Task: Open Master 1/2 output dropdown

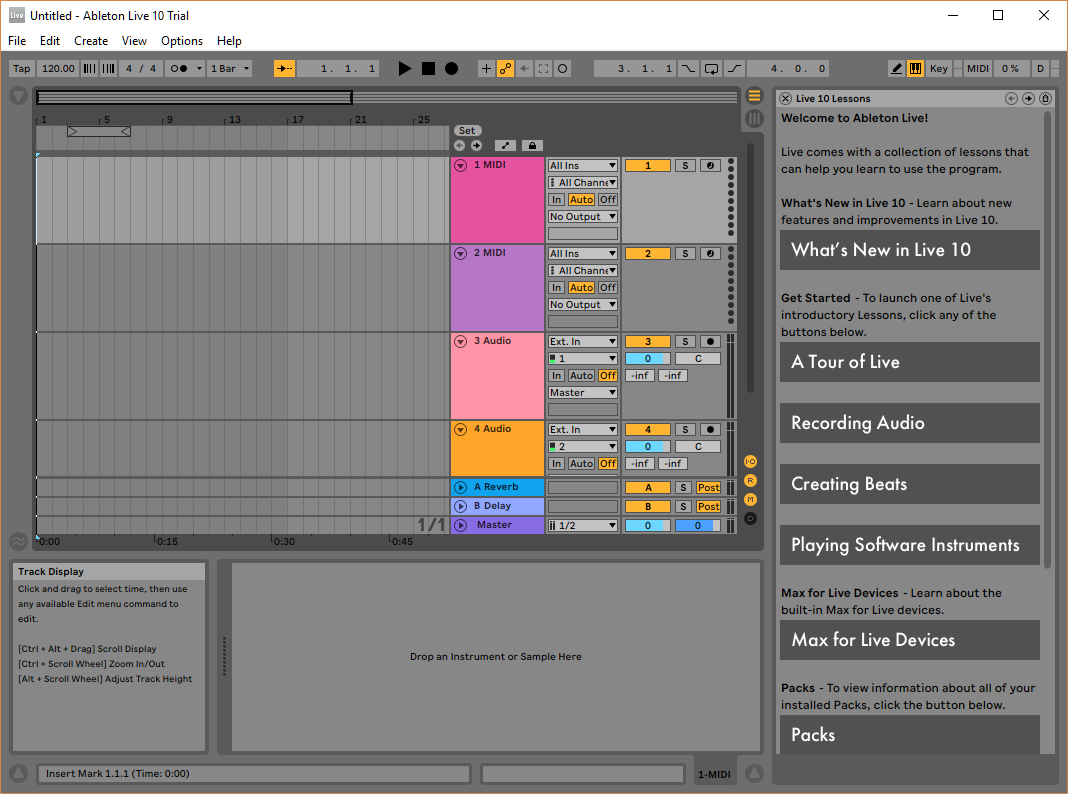Action: click(x=583, y=526)
